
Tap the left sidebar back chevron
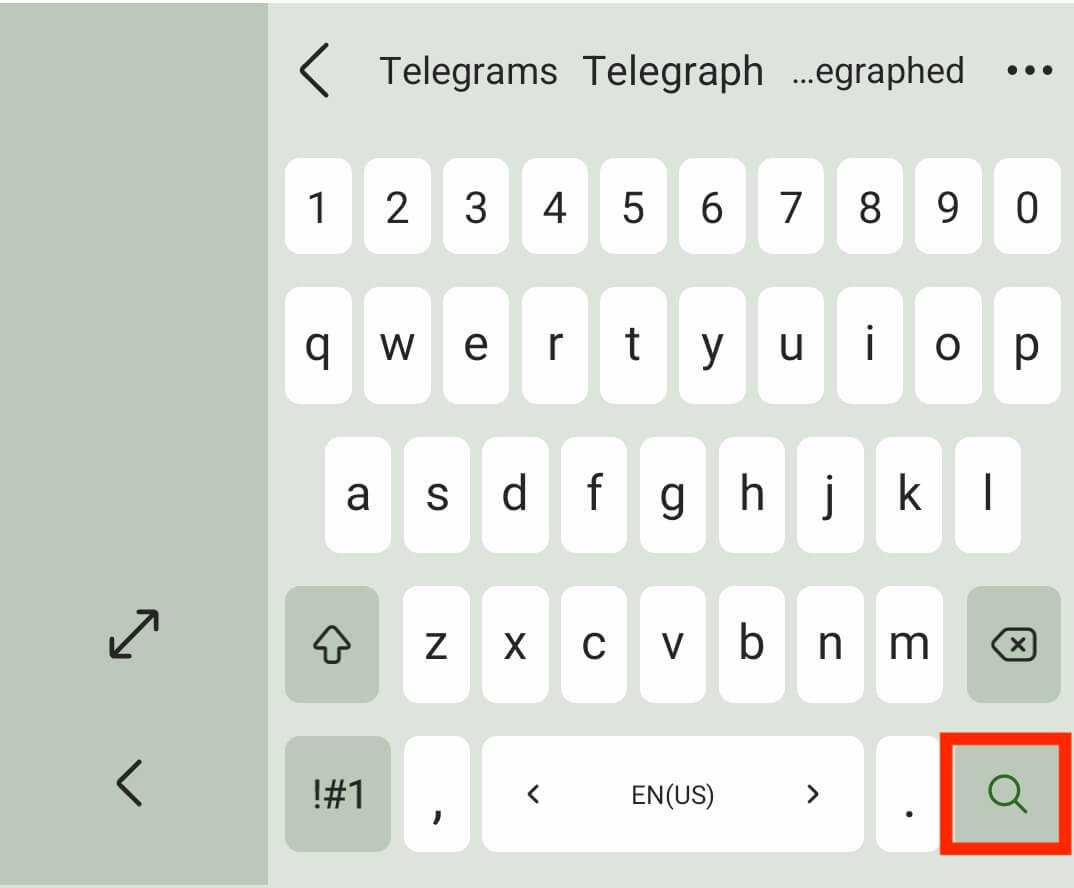(x=130, y=782)
